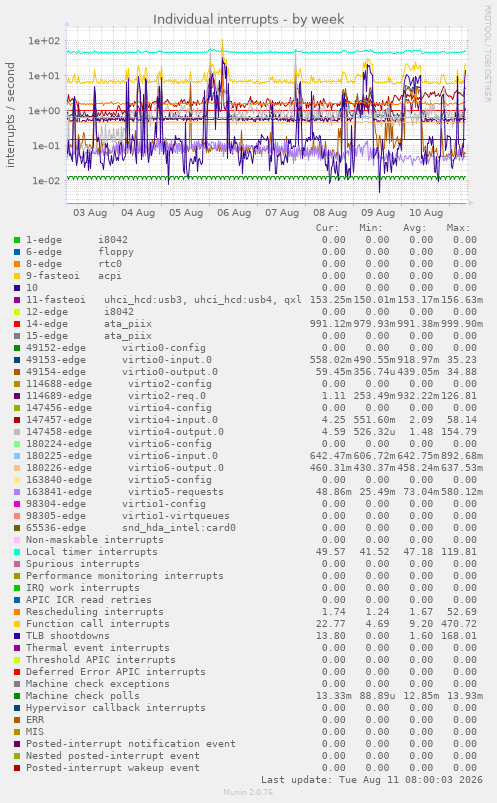Click the 10 Aug axis label

(x=426, y=213)
